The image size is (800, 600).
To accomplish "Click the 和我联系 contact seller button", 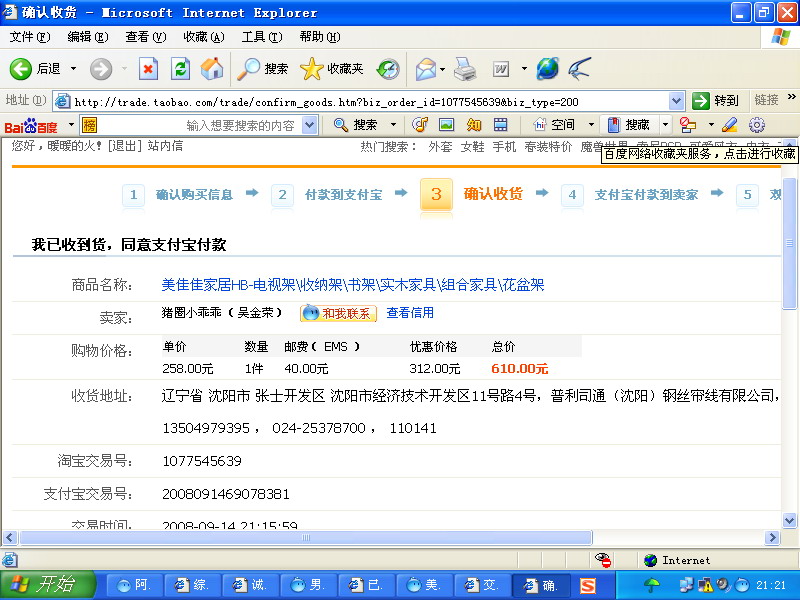I will pyautogui.click(x=339, y=313).
